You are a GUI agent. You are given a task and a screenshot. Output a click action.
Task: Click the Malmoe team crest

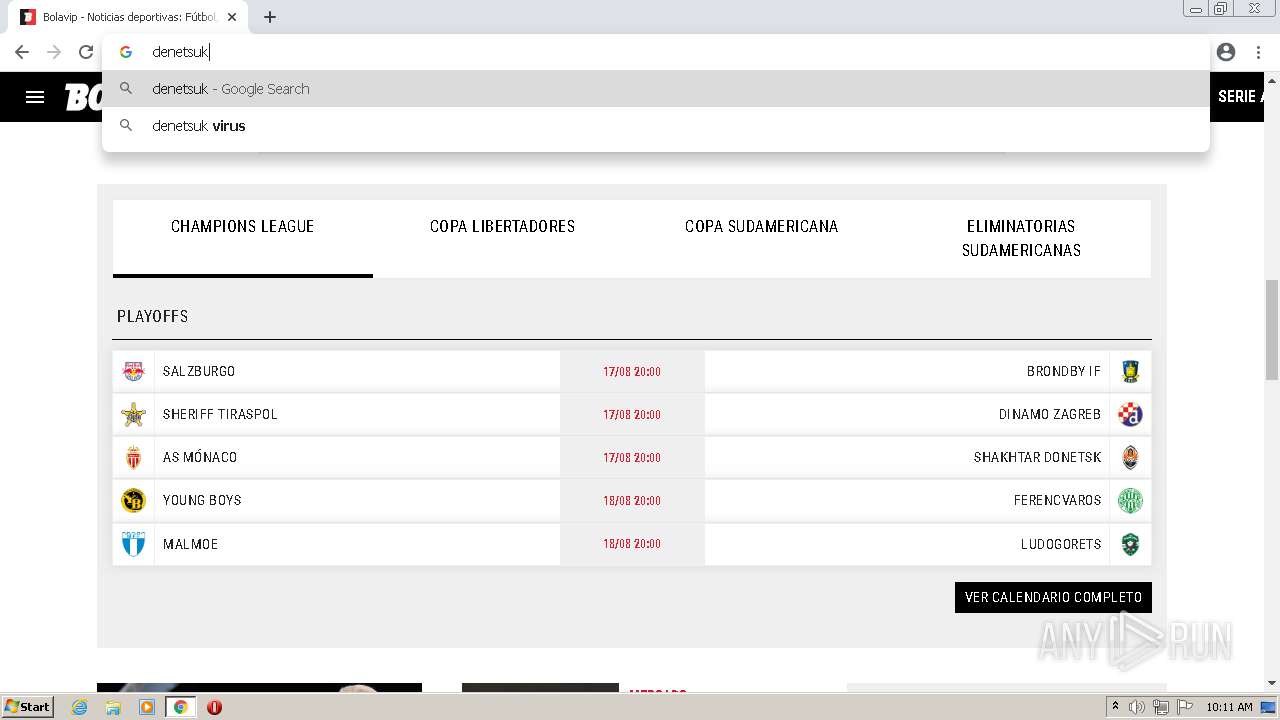pos(133,544)
